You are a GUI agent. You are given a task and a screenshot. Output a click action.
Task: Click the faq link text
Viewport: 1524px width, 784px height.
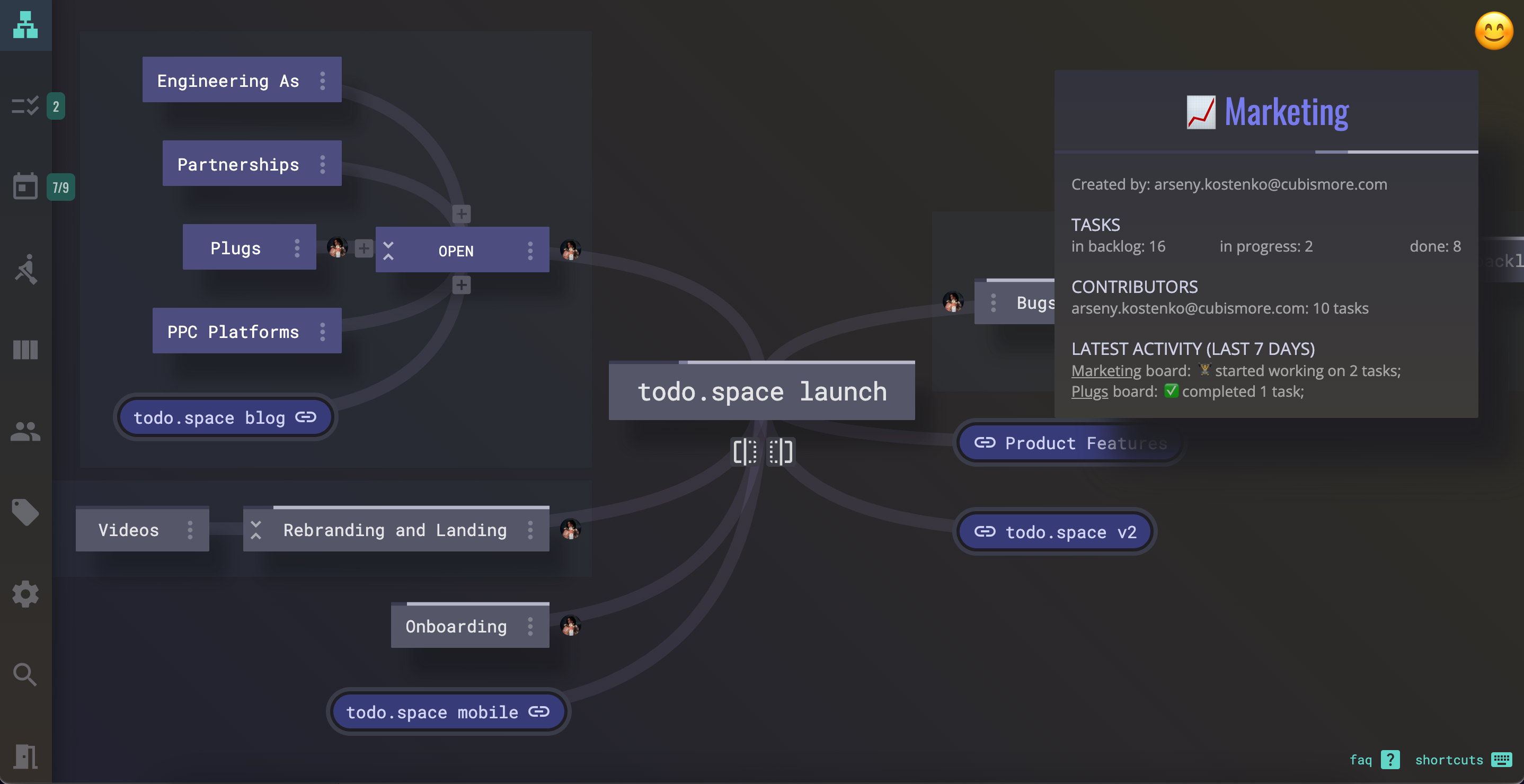[1360, 760]
